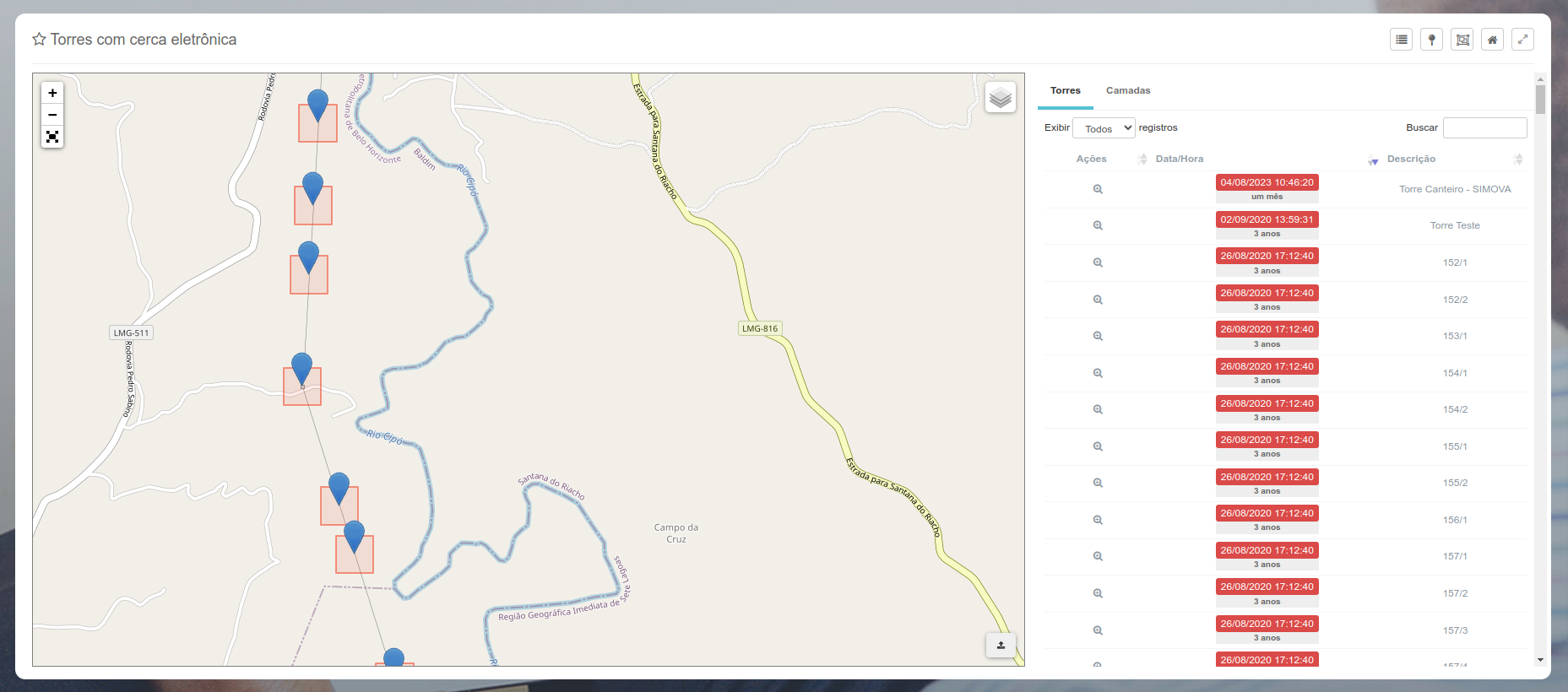The height and width of the screenshot is (692, 1568).
Task: Sort table by Descrição column
Action: pyautogui.click(x=1411, y=159)
